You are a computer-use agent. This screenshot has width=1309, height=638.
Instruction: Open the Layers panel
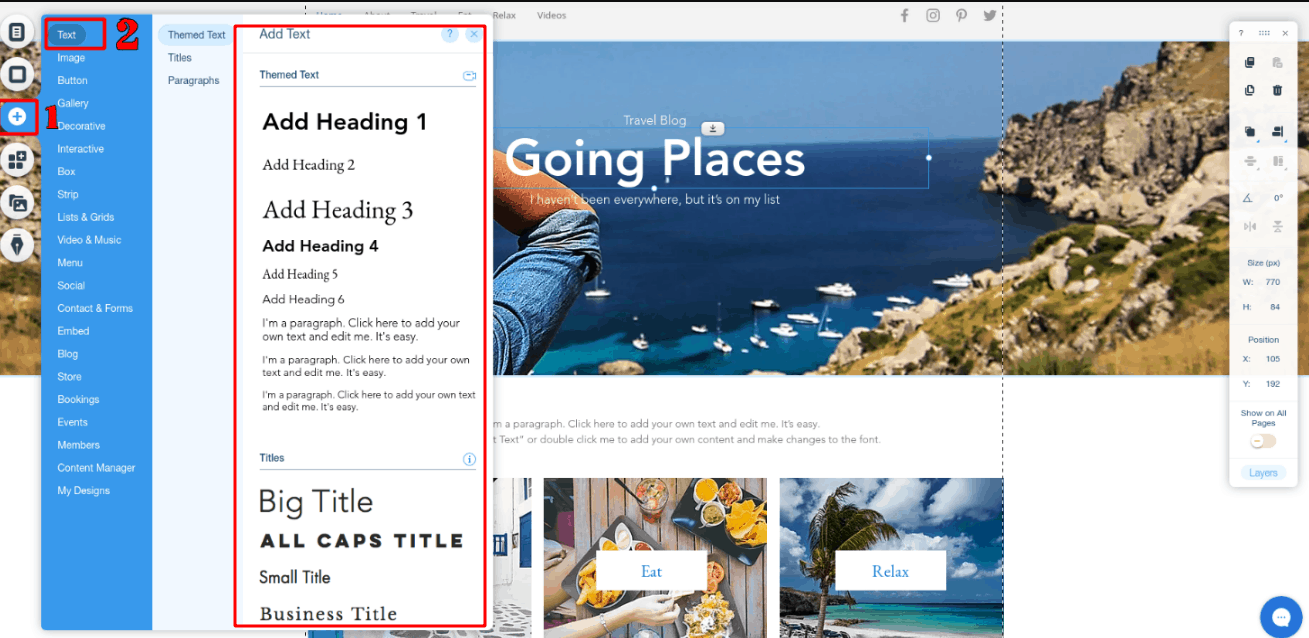[x=1263, y=472]
